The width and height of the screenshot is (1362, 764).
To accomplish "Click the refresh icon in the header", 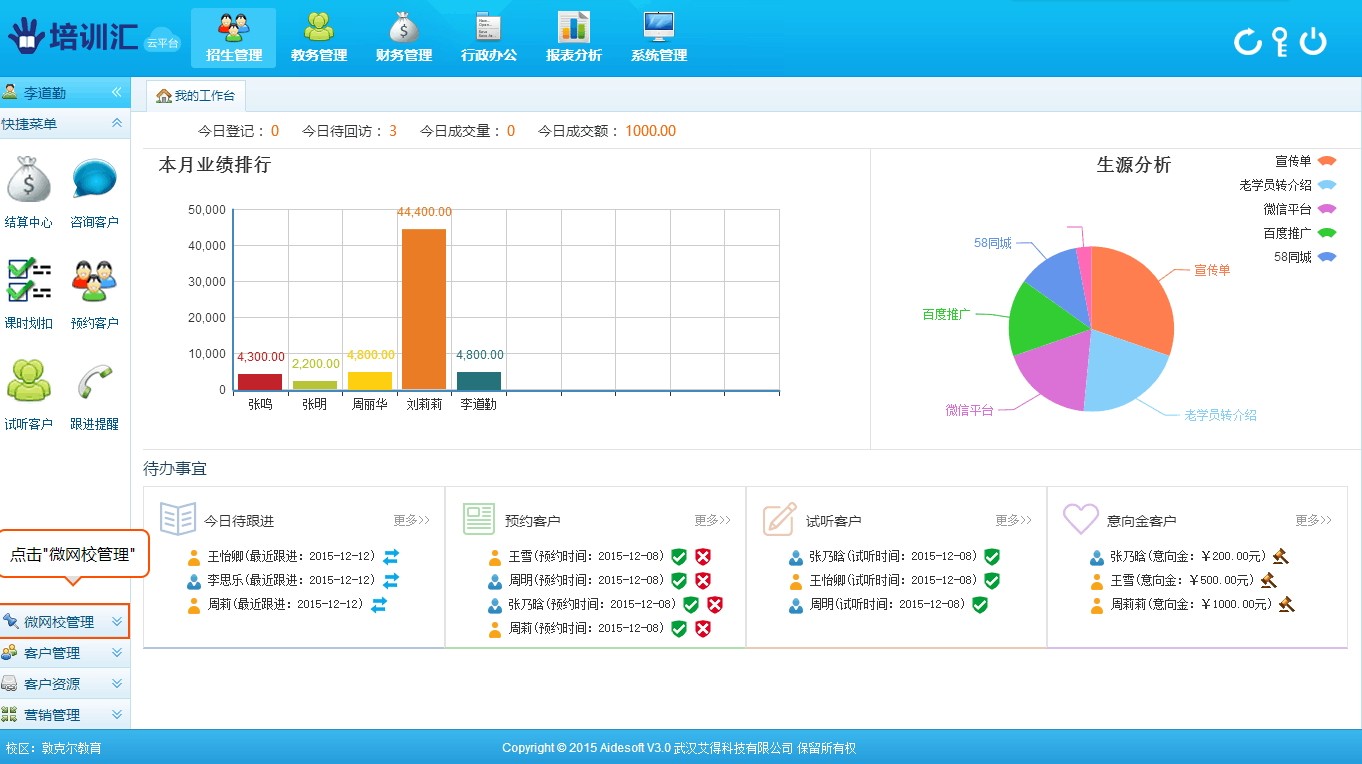I will click(1248, 41).
